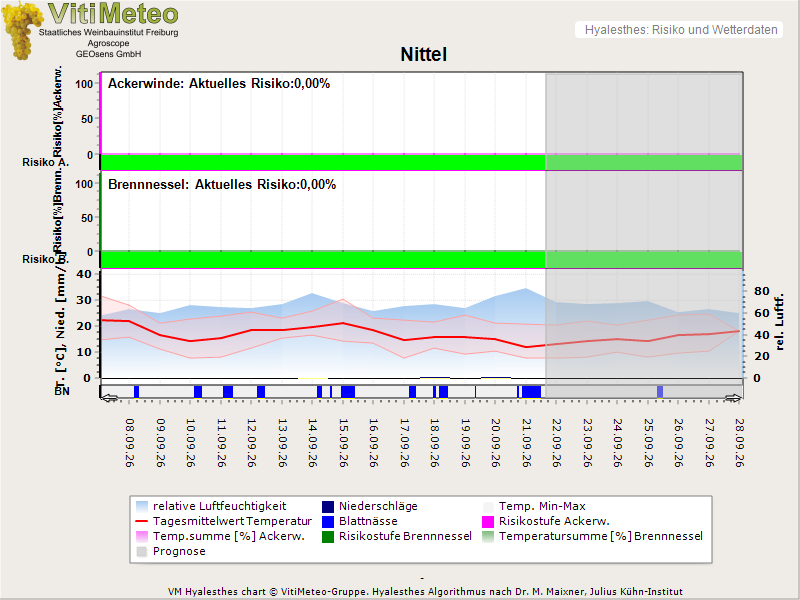This screenshot has width=800, height=600.
Task: Click the VM Hyalesthes chart copyright footer
Action: pos(426,592)
